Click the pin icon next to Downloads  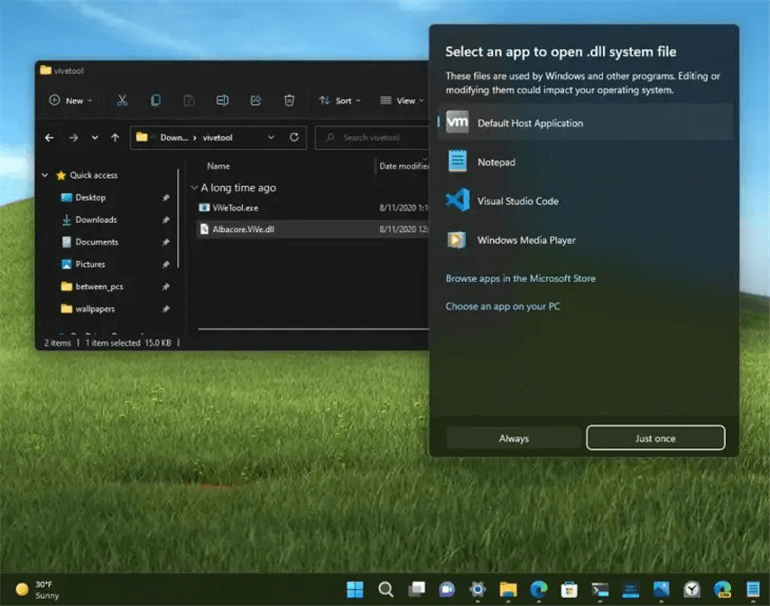pos(166,220)
